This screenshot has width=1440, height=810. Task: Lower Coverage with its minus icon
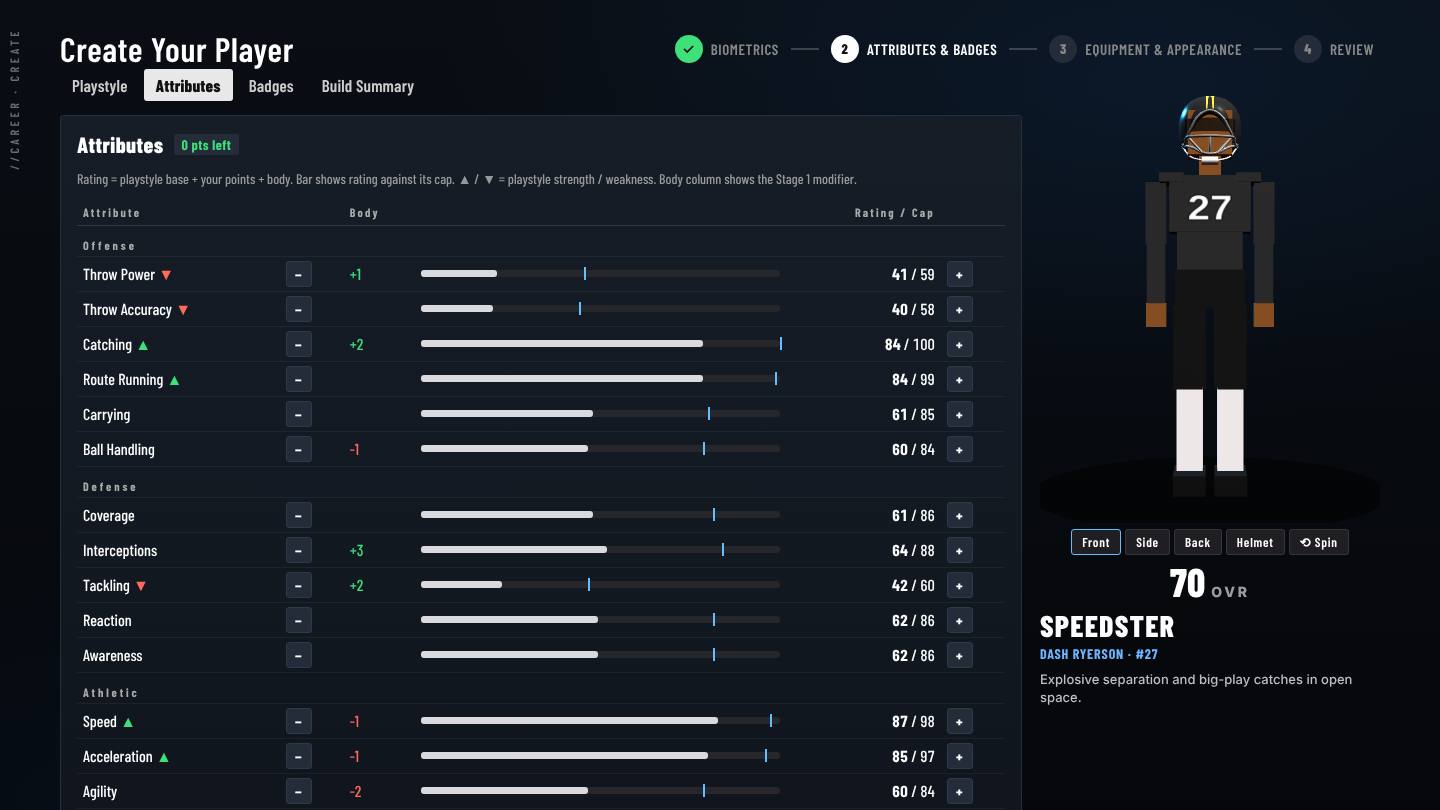pos(299,515)
